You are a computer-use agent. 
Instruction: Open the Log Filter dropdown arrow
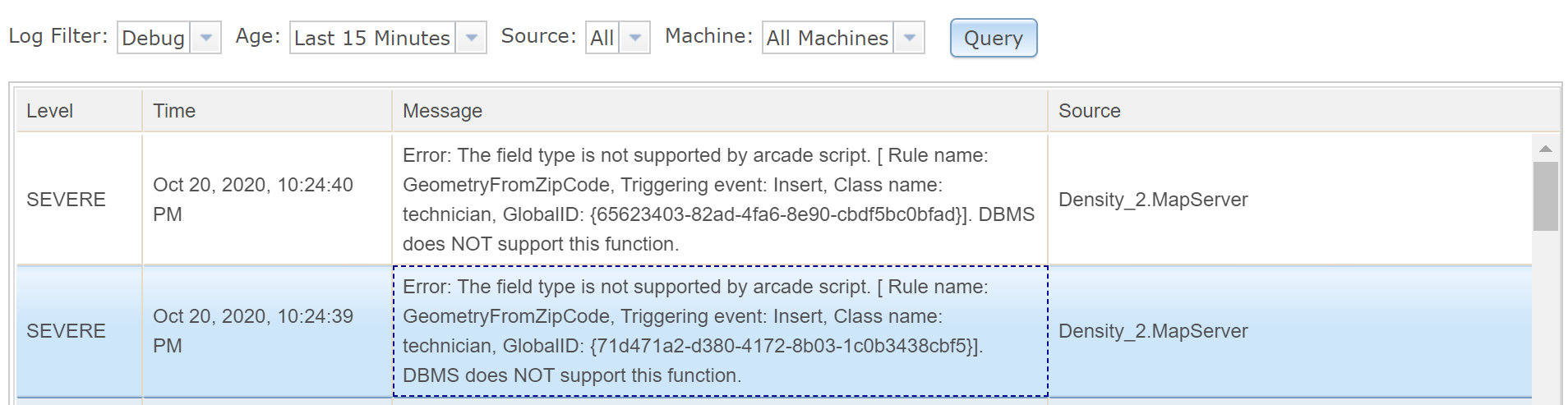pyautogui.click(x=206, y=38)
